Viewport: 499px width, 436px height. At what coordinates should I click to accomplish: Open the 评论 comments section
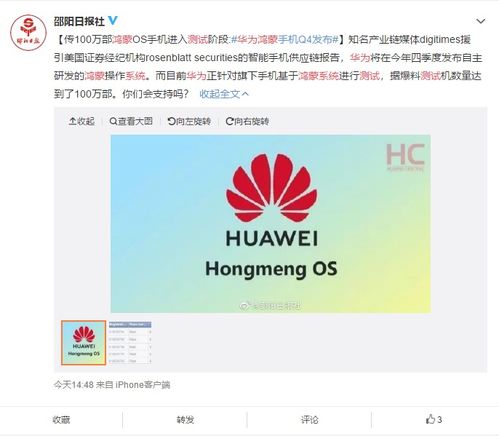[x=309, y=420]
